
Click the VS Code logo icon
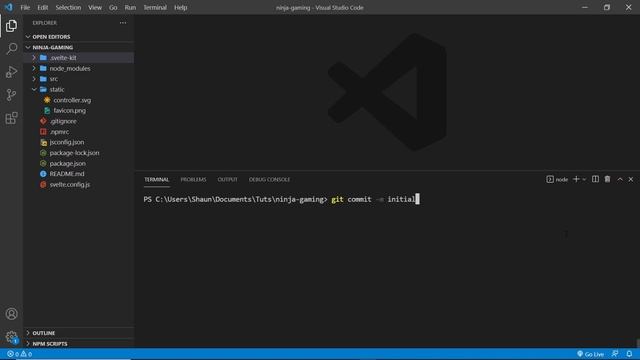9,7
